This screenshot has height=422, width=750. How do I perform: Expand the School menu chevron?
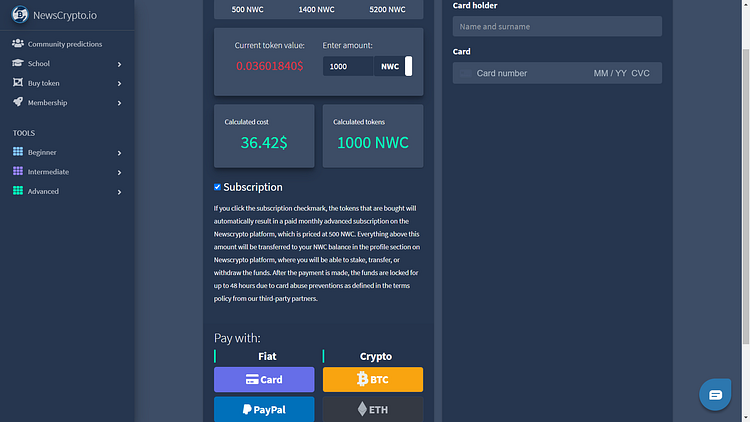point(119,64)
